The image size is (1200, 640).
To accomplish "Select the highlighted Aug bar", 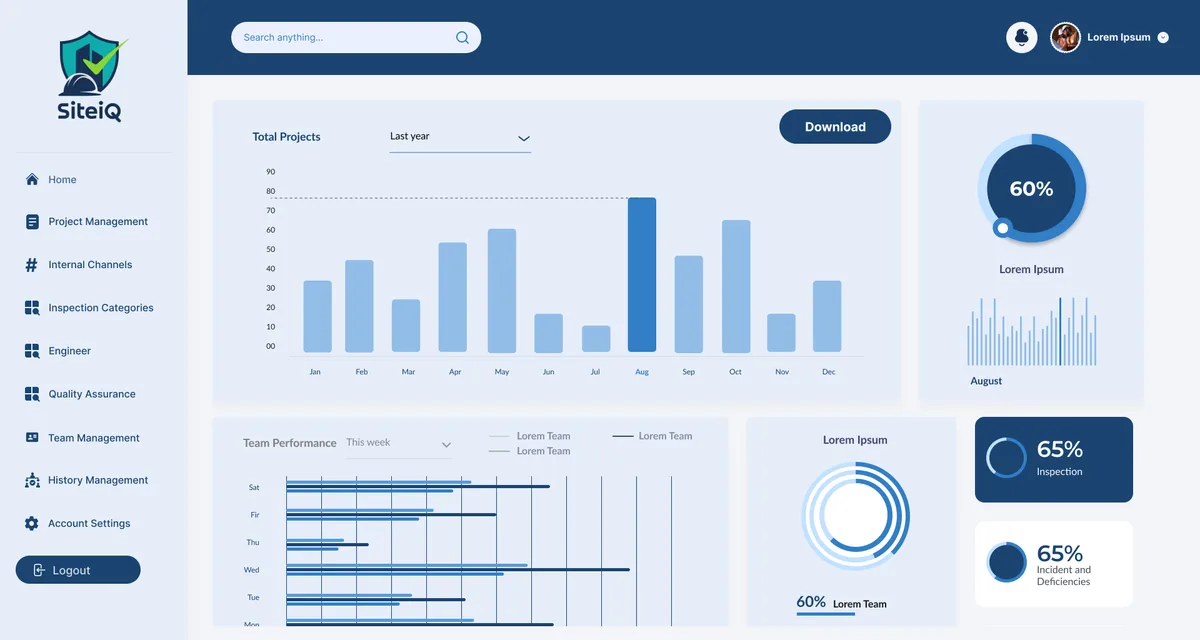I will [x=642, y=275].
